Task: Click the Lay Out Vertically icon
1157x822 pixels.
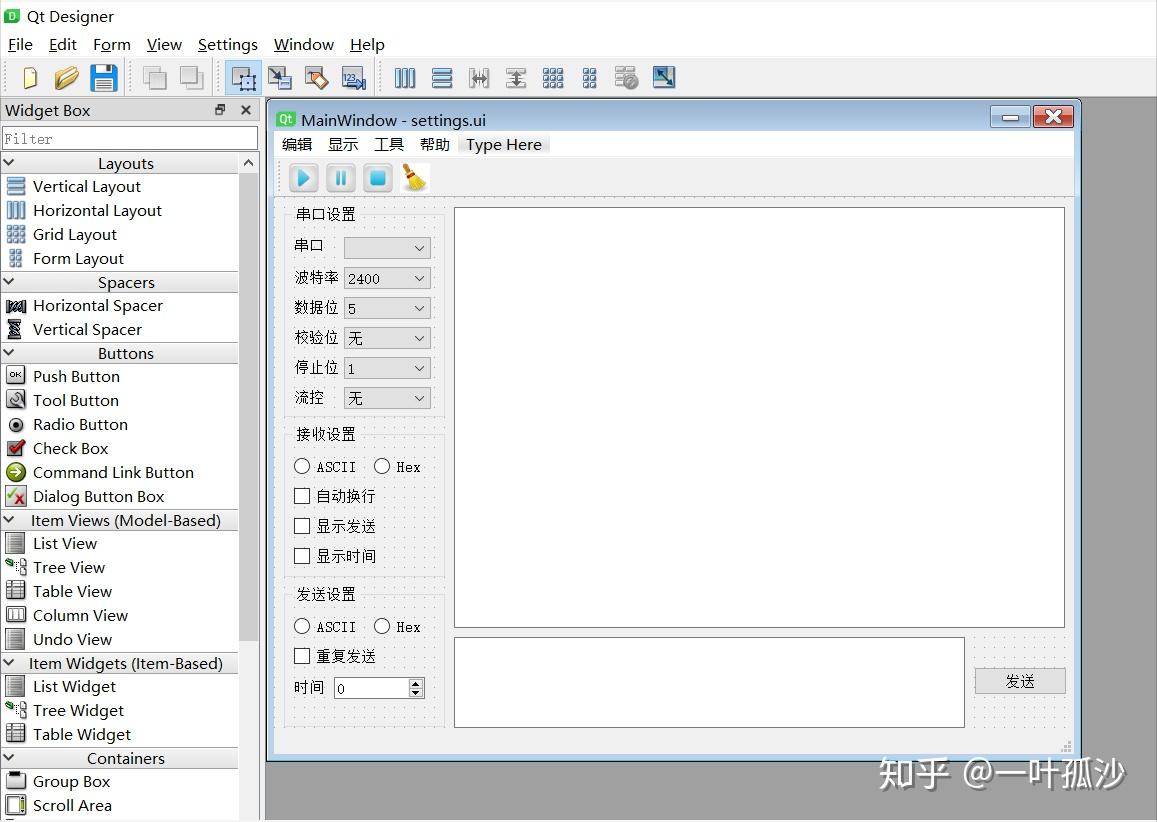Action: (x=442, y=77)
